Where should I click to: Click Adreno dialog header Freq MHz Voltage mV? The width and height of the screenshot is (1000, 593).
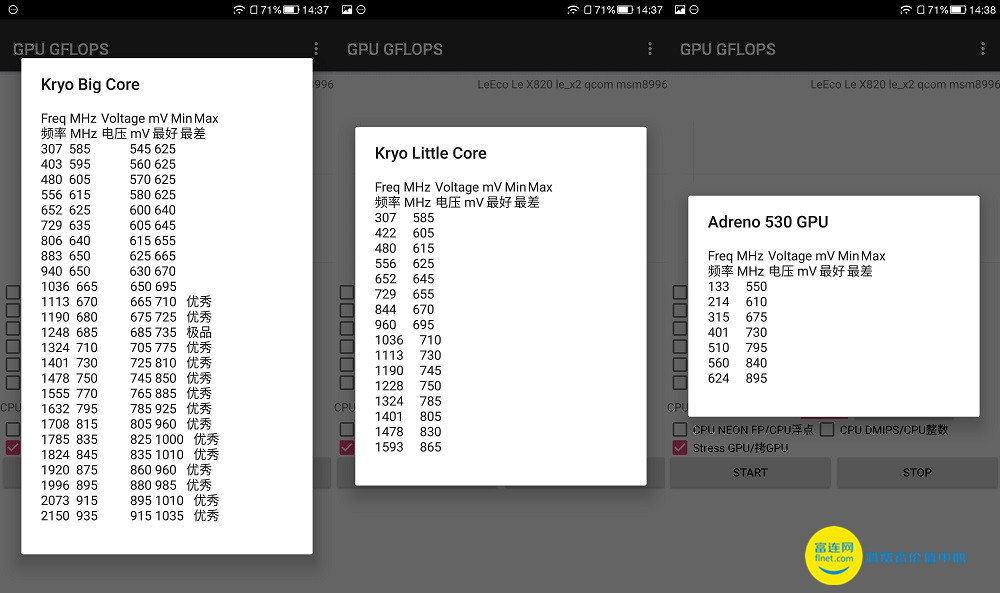pos(771,256)
